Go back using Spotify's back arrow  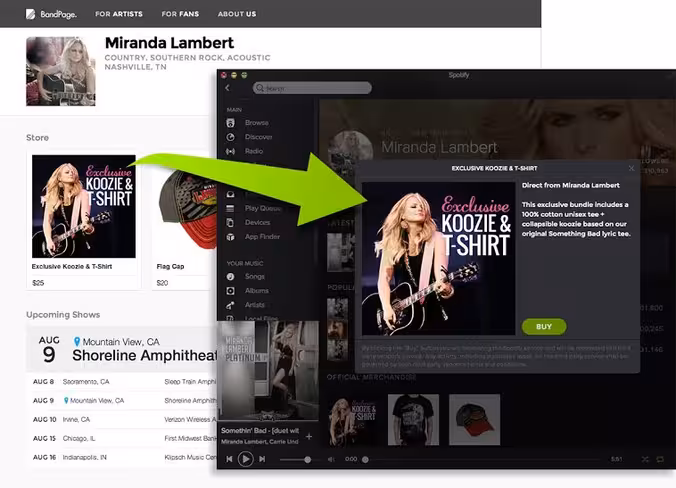point(228,88)
